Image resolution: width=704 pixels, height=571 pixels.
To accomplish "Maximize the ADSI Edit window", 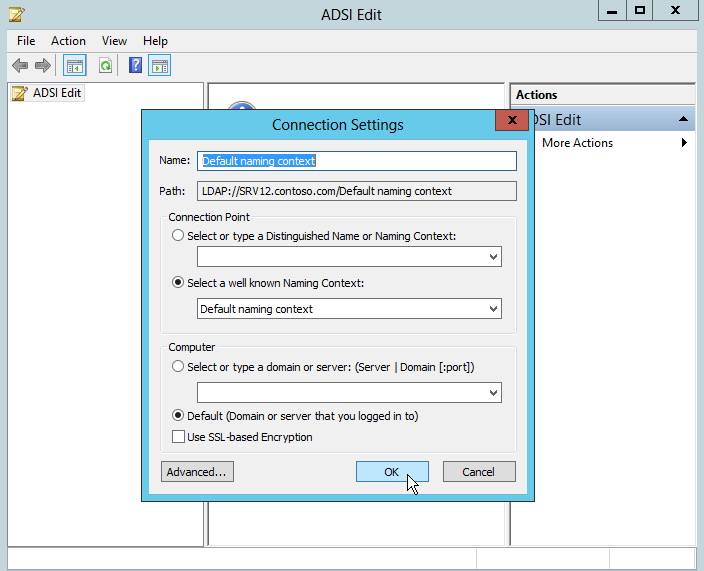I will (640, 11).
